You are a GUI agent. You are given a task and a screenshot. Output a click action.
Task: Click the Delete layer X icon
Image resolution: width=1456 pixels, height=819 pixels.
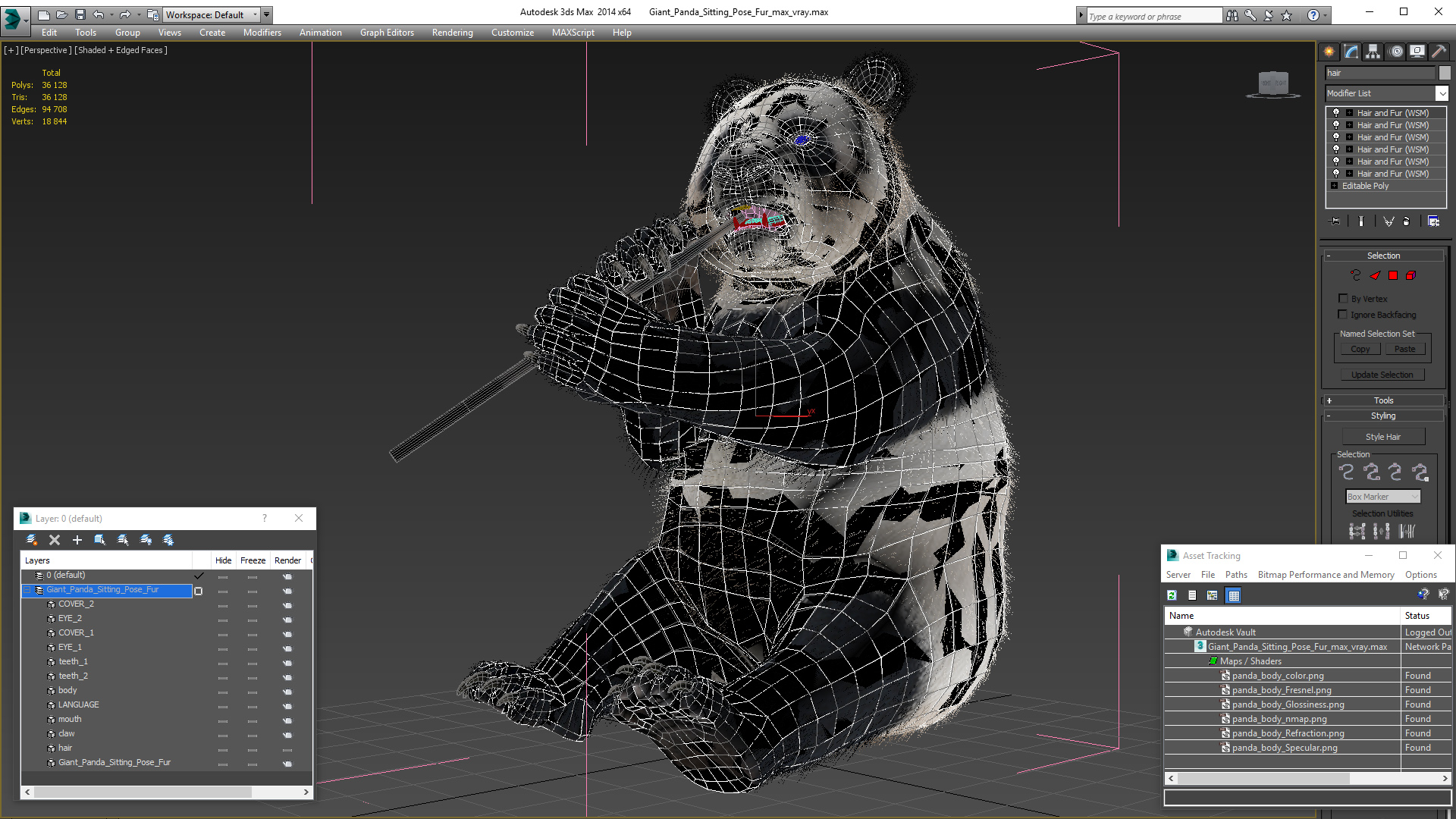click(55, 540)
